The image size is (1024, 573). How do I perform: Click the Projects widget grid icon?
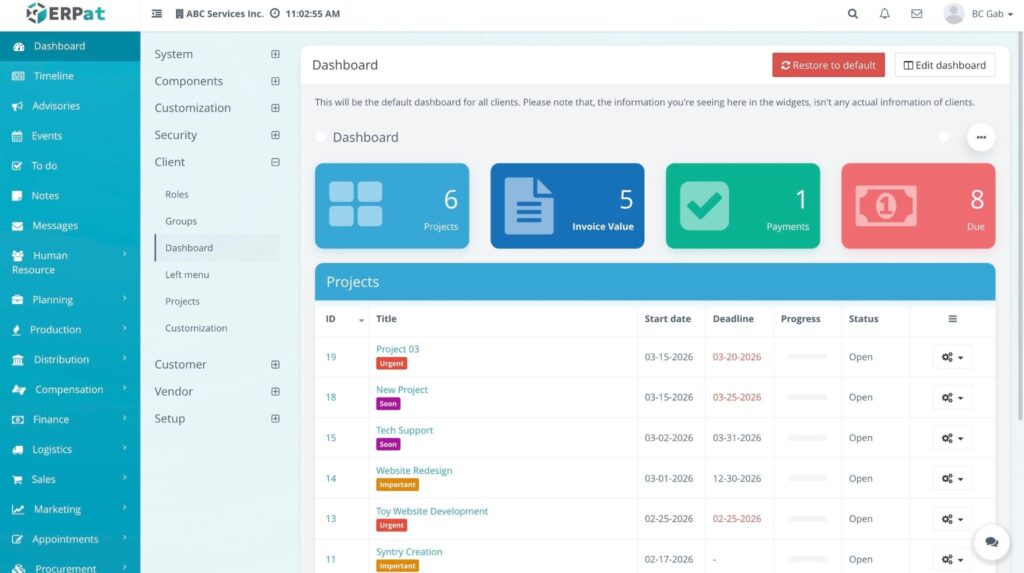pos(355,204)
